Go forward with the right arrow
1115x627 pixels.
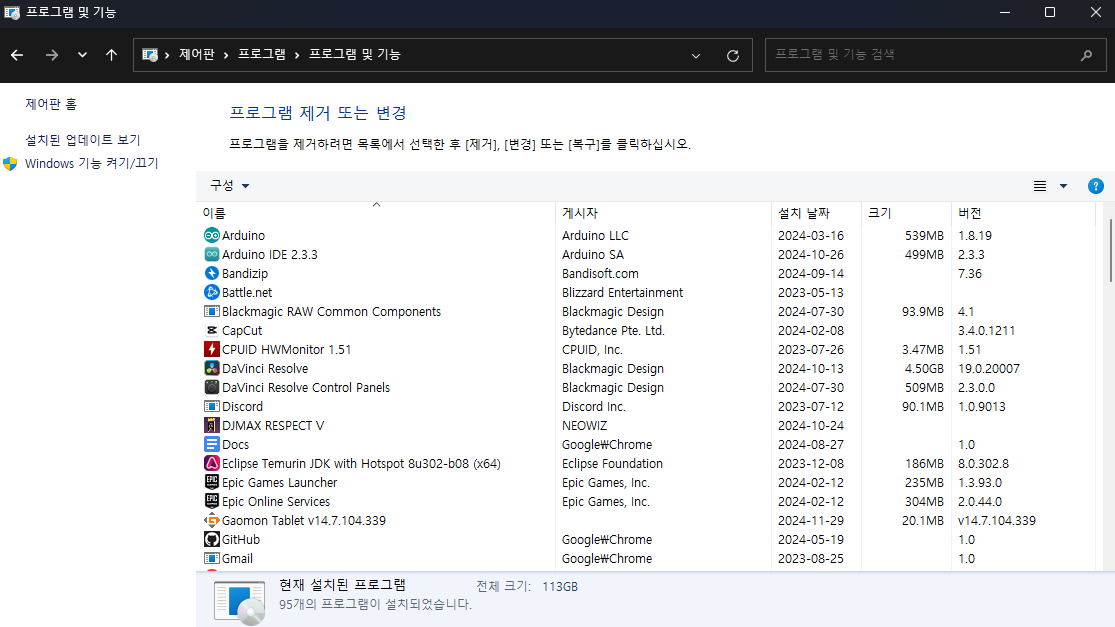coord(52,55)
